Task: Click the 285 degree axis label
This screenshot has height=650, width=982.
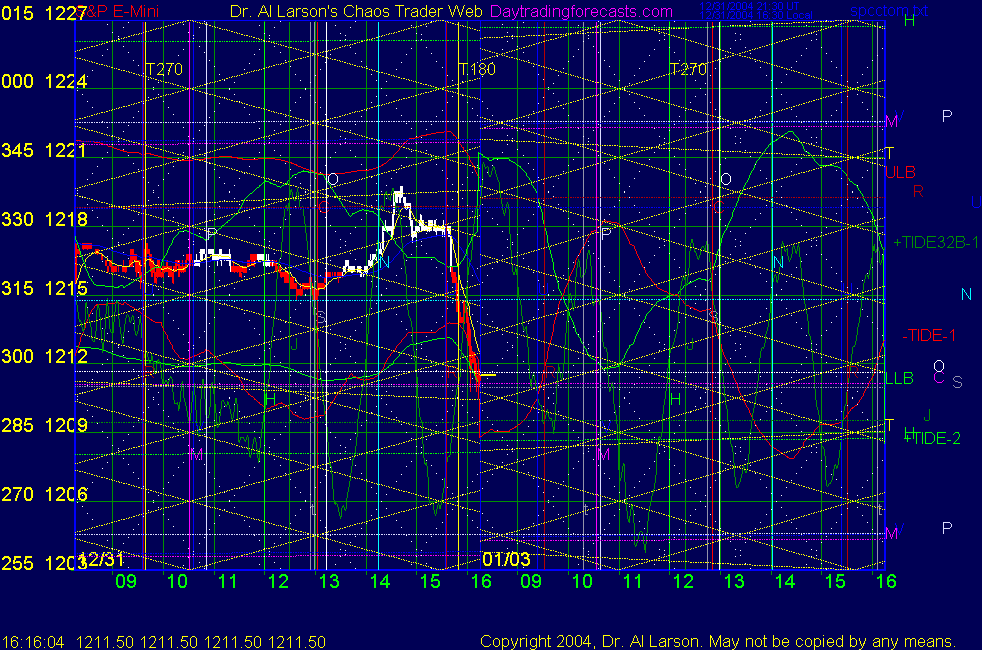Action: (x=18, y=425)
